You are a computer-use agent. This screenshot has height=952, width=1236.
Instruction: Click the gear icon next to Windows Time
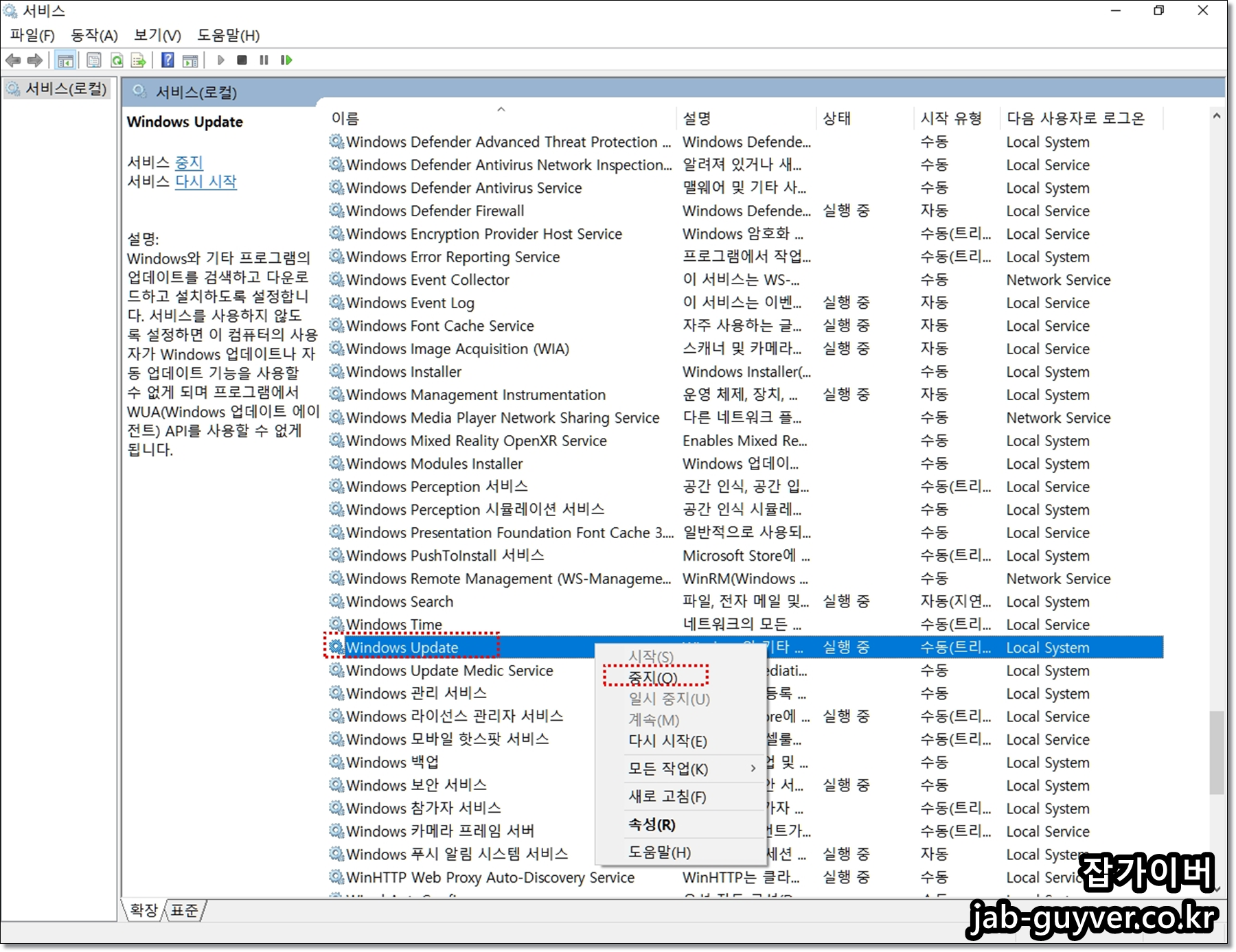336,624
